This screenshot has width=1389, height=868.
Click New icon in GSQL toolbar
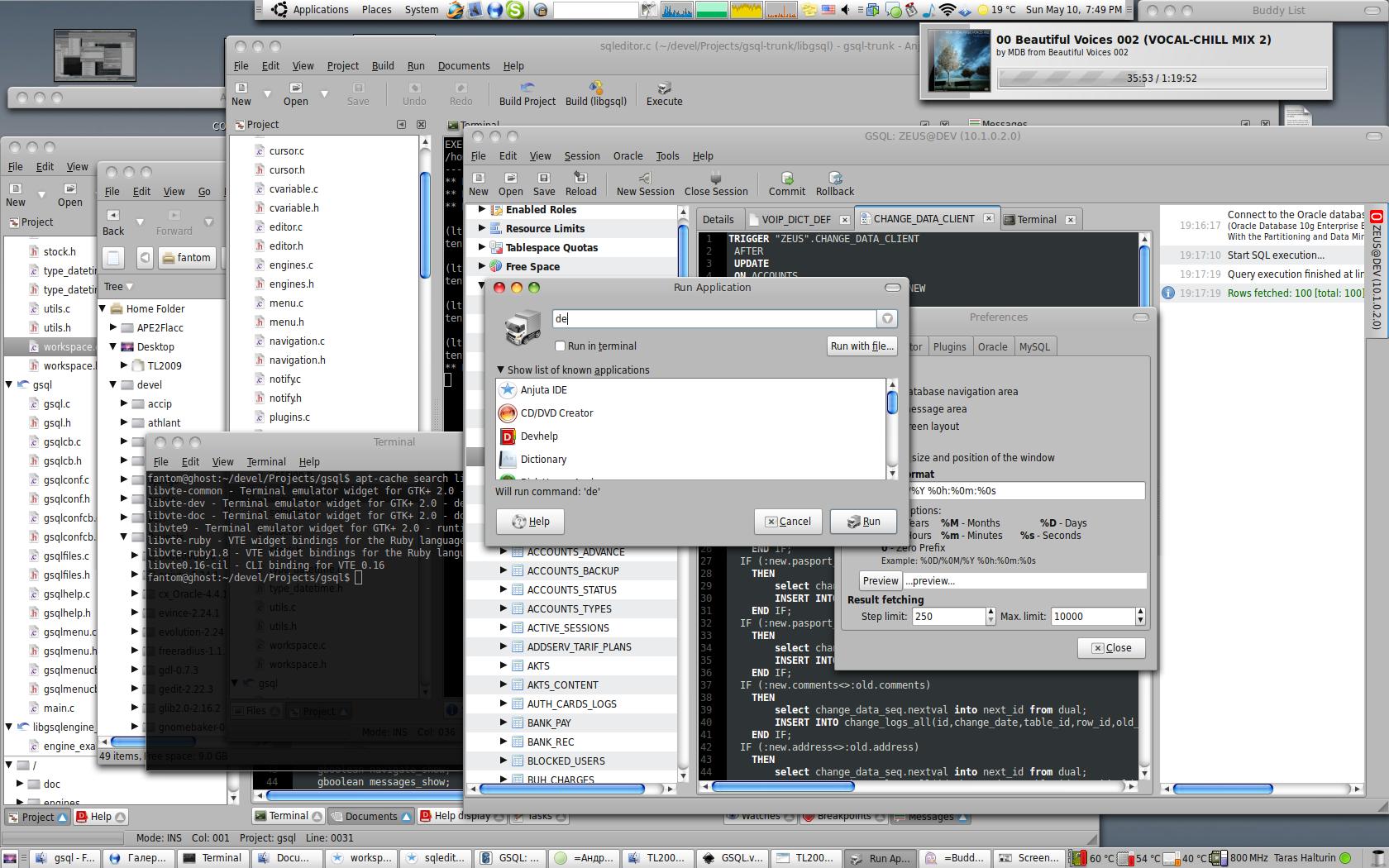[x=479, y=184]
